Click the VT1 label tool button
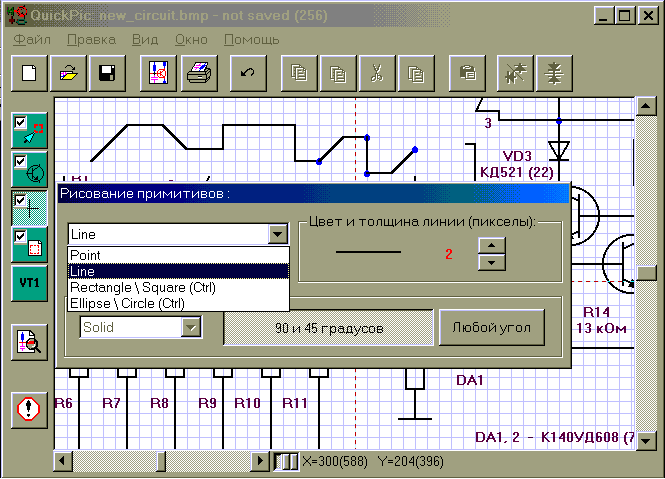Screen dimensions: 665x479 point(29,283)
